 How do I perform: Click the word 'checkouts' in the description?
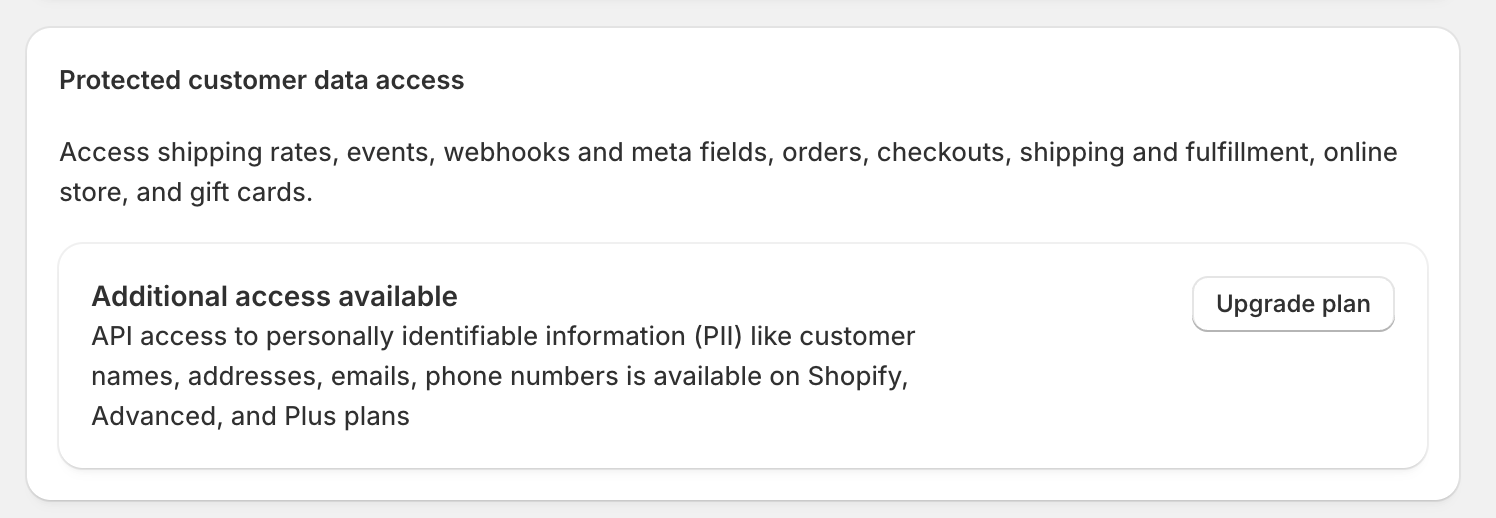939,153
